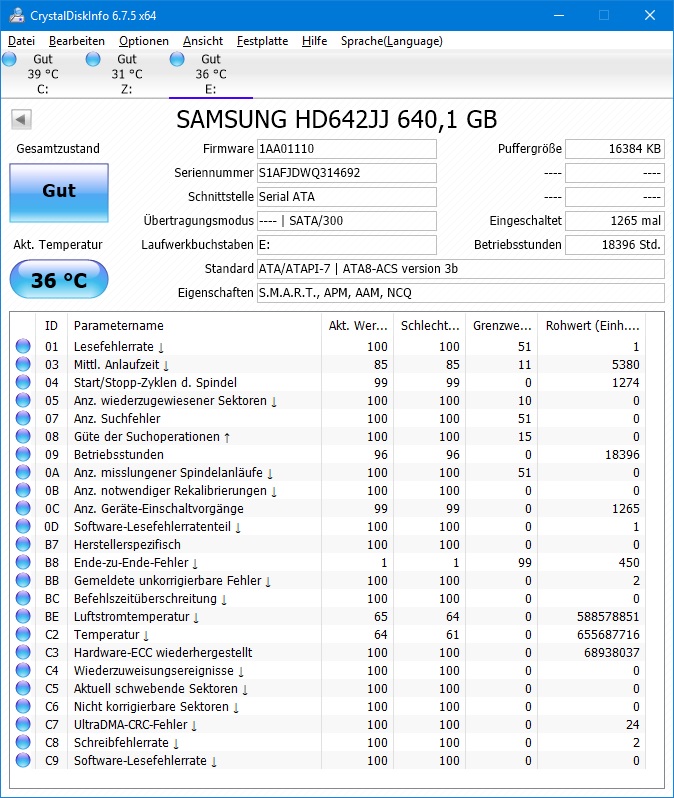This screenshot has height=798, width=674.
Task: Click the ID column header
Action: (51, 325)
